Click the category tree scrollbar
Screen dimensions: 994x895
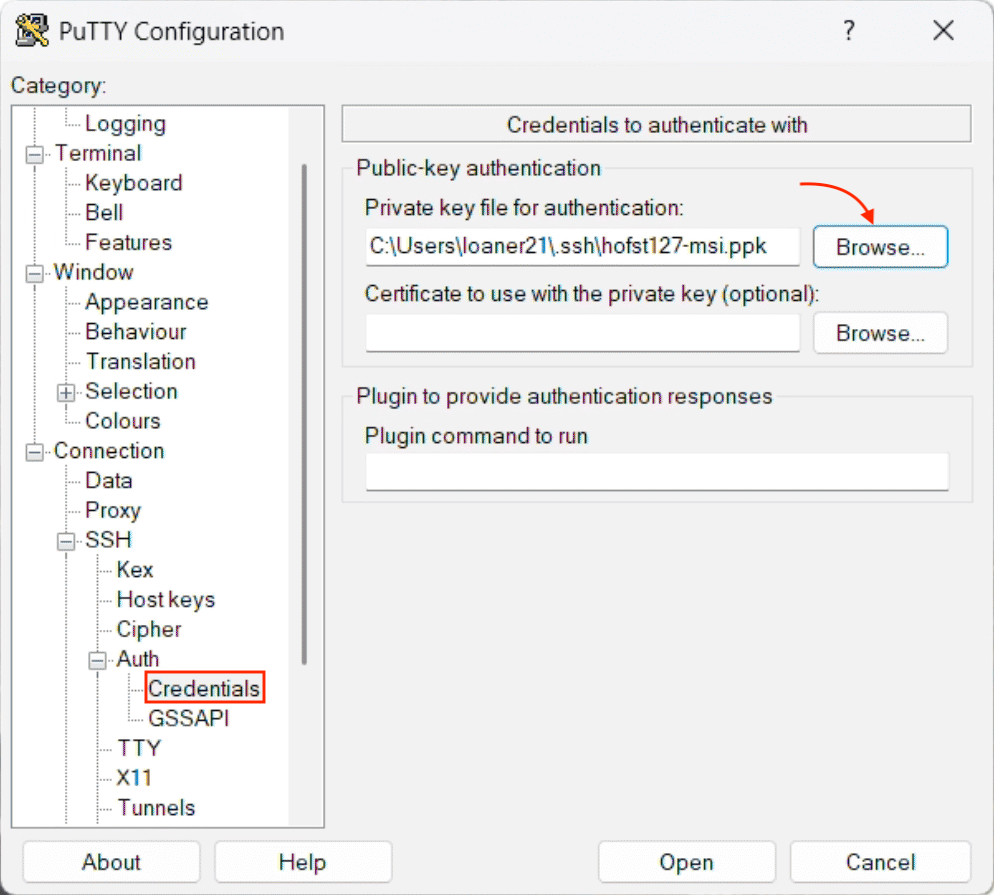(x=304, y=415)
